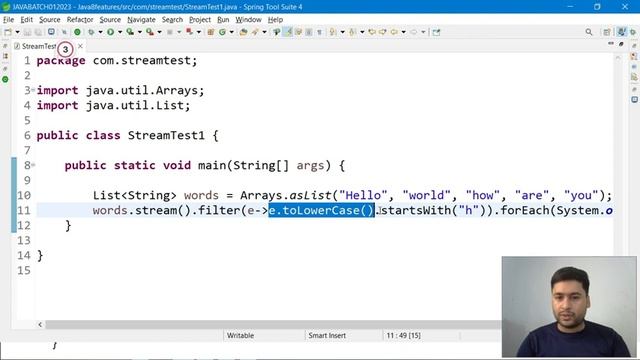The width and height of the screenshot is (640, 360).
Task: Click the Coverage launch icon
Action: 130,32
